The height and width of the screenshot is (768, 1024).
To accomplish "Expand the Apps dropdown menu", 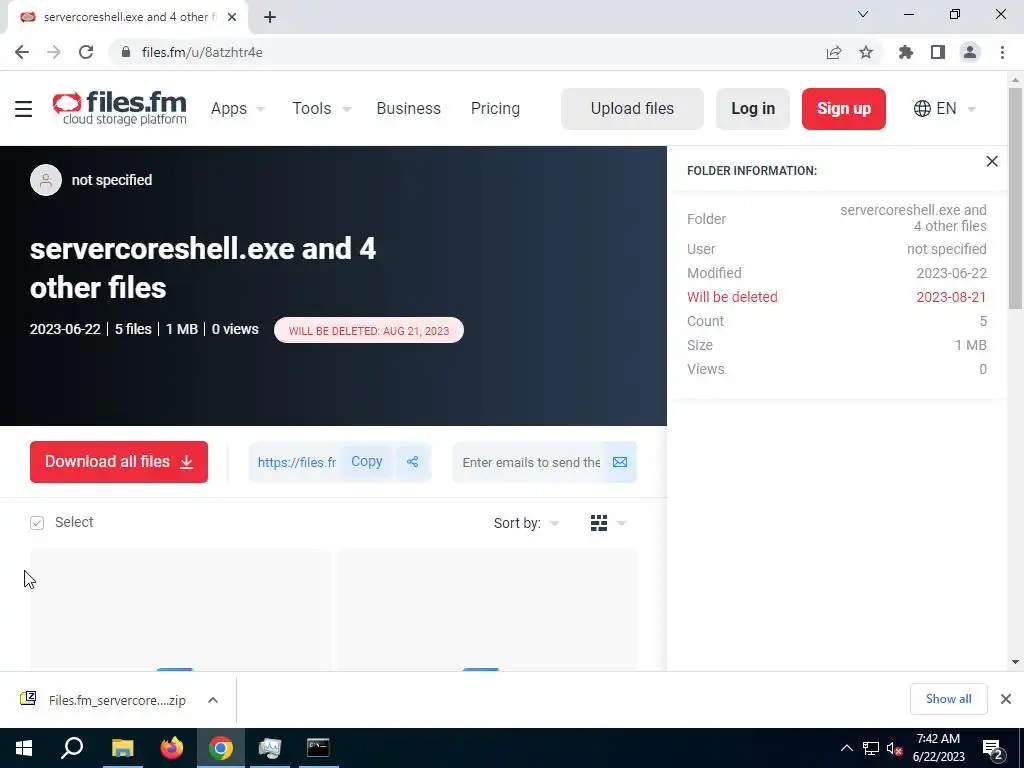I will click(x=238, y=108).
